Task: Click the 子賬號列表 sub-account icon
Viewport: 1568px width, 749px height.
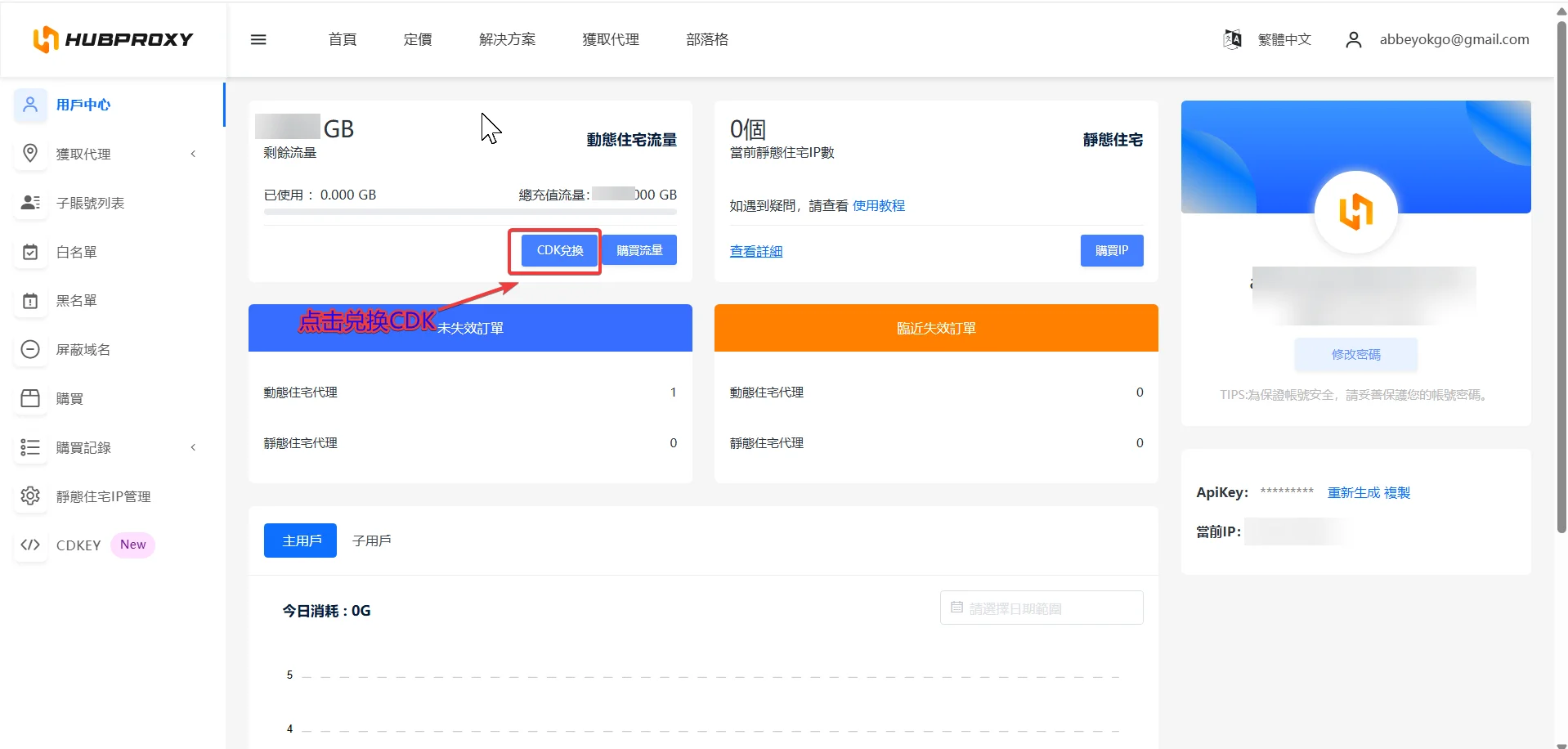Action: [30, 203]
